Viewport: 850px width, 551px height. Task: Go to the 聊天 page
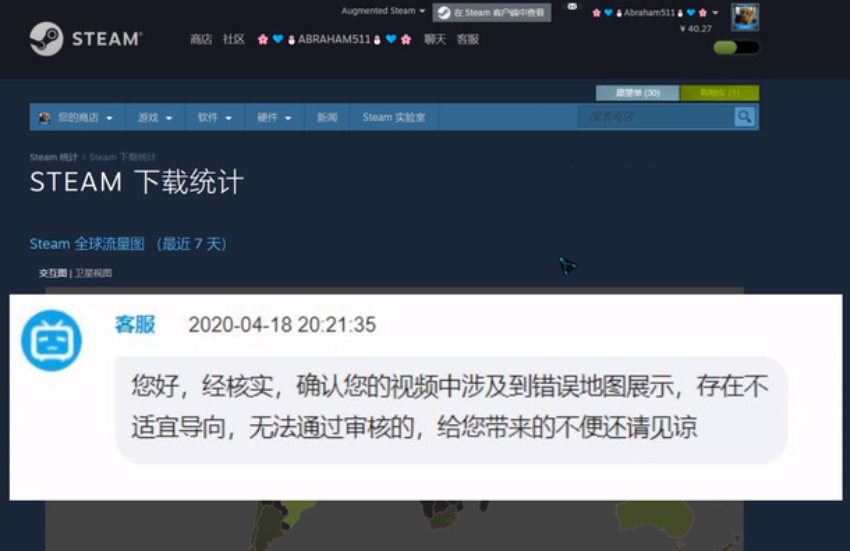tap(435, 40)
